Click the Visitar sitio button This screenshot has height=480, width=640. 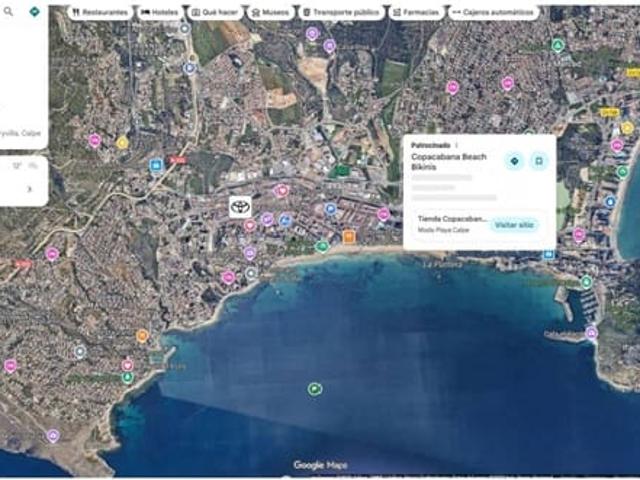pos(514,225)
